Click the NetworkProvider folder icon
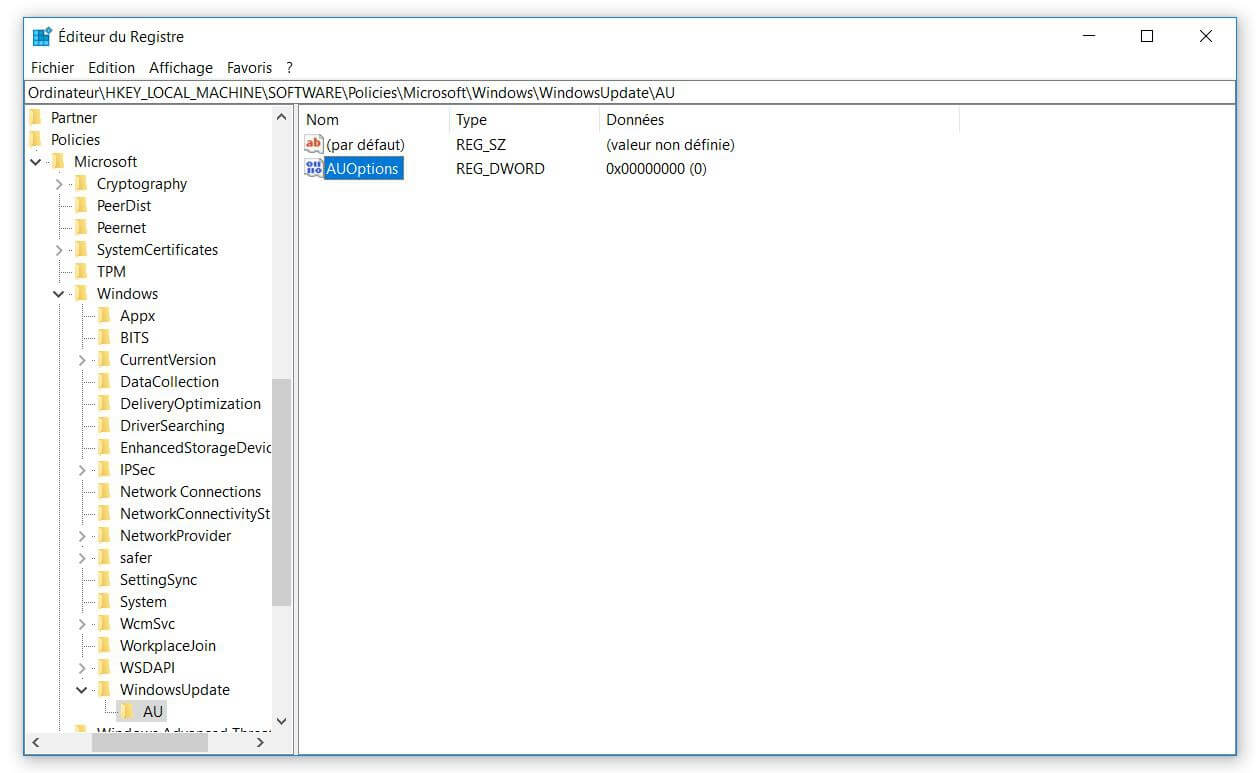This screenshot has height=773, width=1256. point(104,535)
